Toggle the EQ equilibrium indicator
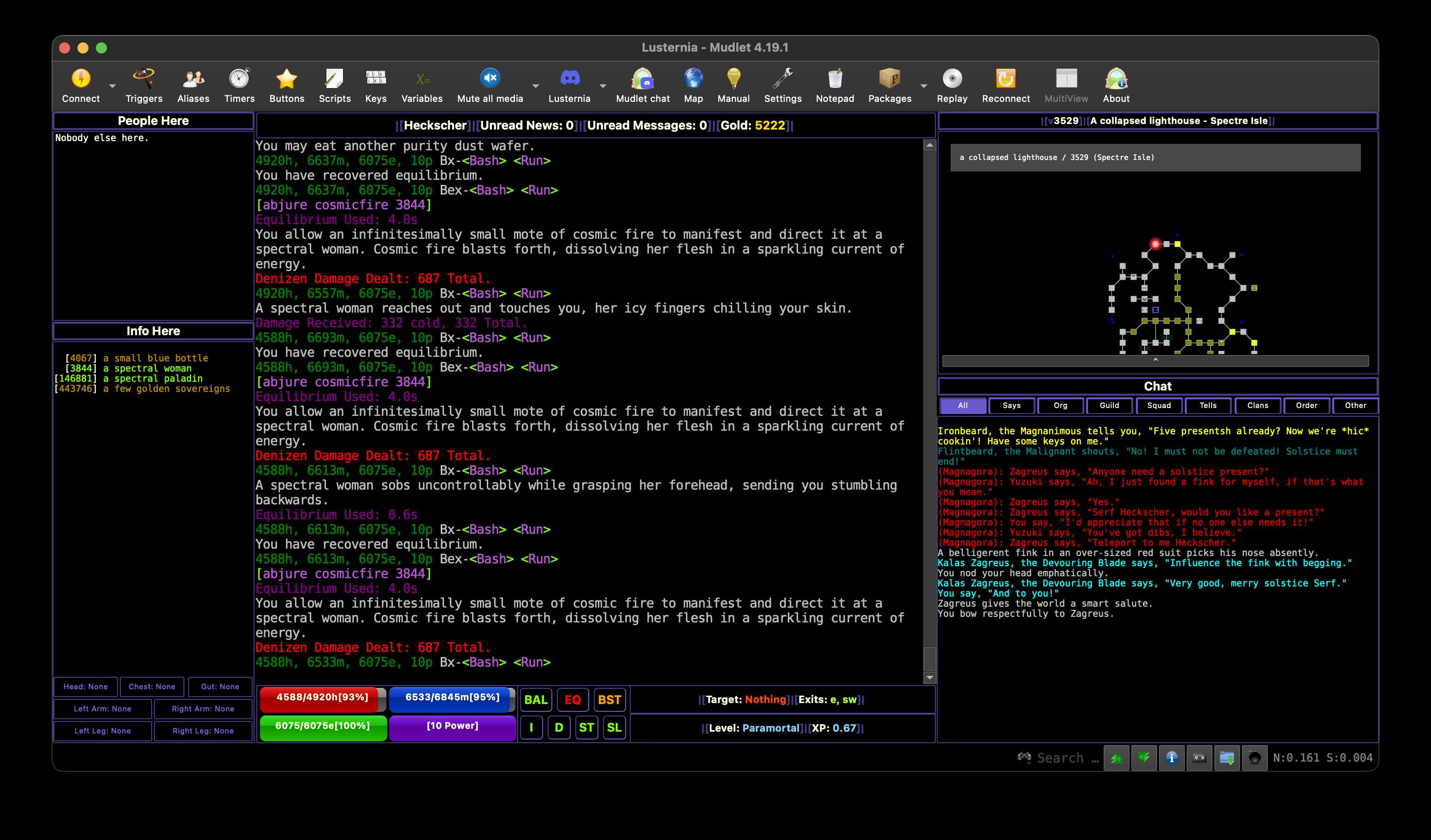 (x=573, y=700)
